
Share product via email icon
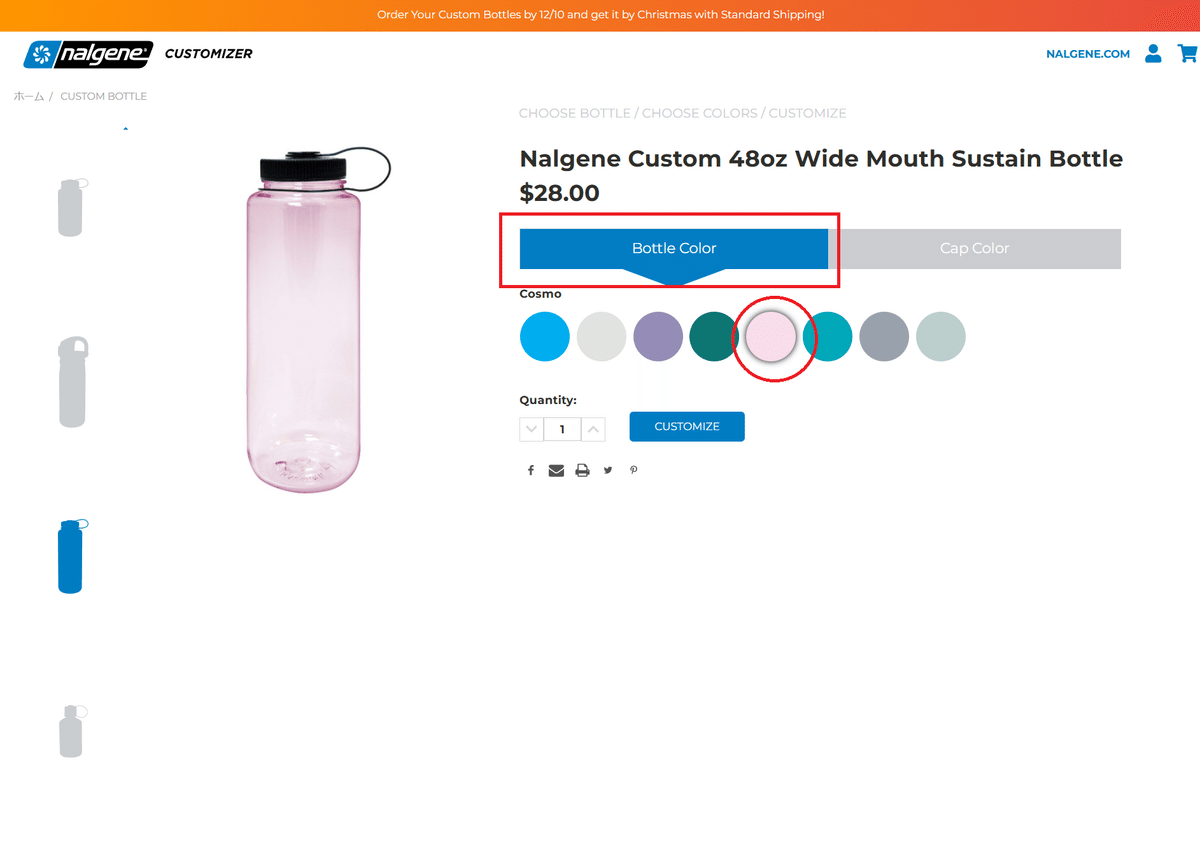(x=556, y=470)
